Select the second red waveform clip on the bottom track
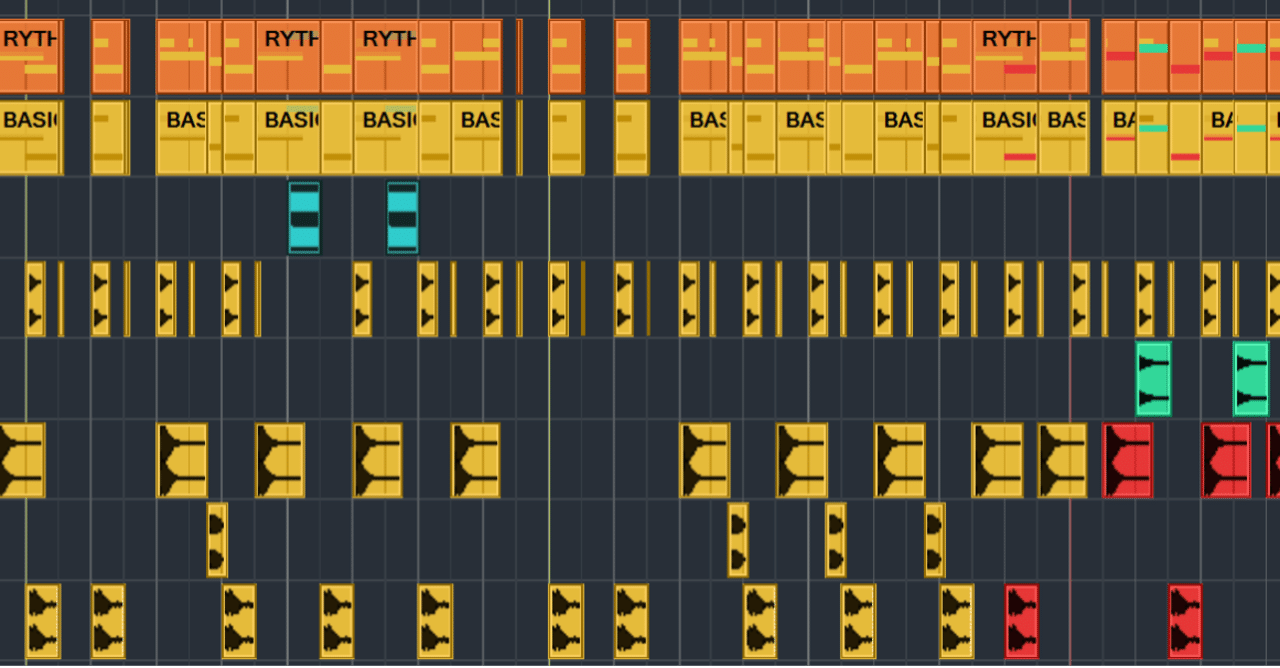 pyautogui.click(x=1183, y=620)
